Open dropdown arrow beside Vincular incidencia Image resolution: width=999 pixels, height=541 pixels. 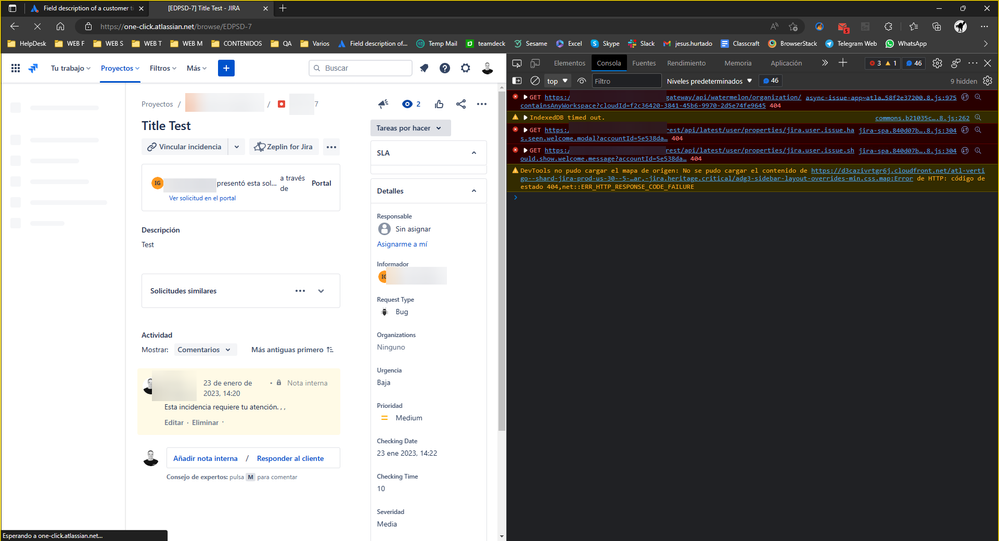(x=236, y=147)
